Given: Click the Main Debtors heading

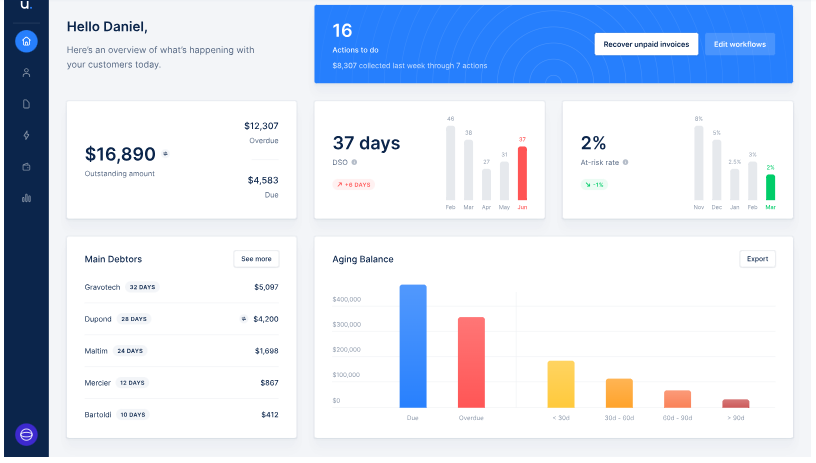Looking at the screenshot, I should (x=113, y=259).
